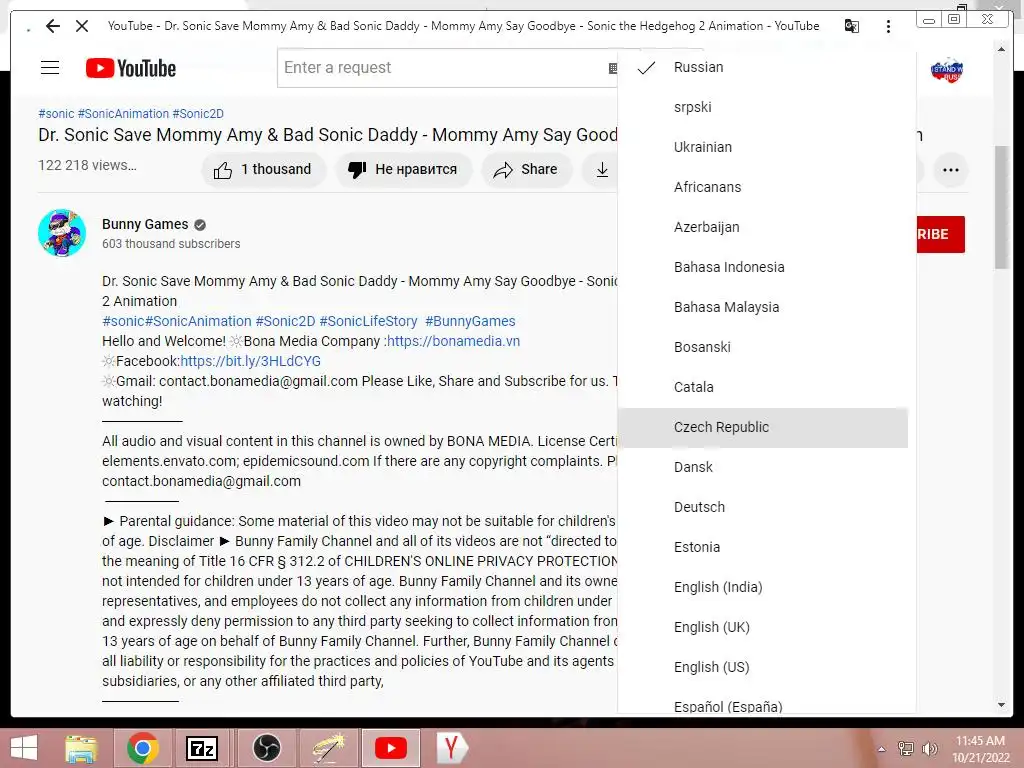Switch to the YouTube app taskbar icon
The image size is (1024, 768).
click(391, 748)
